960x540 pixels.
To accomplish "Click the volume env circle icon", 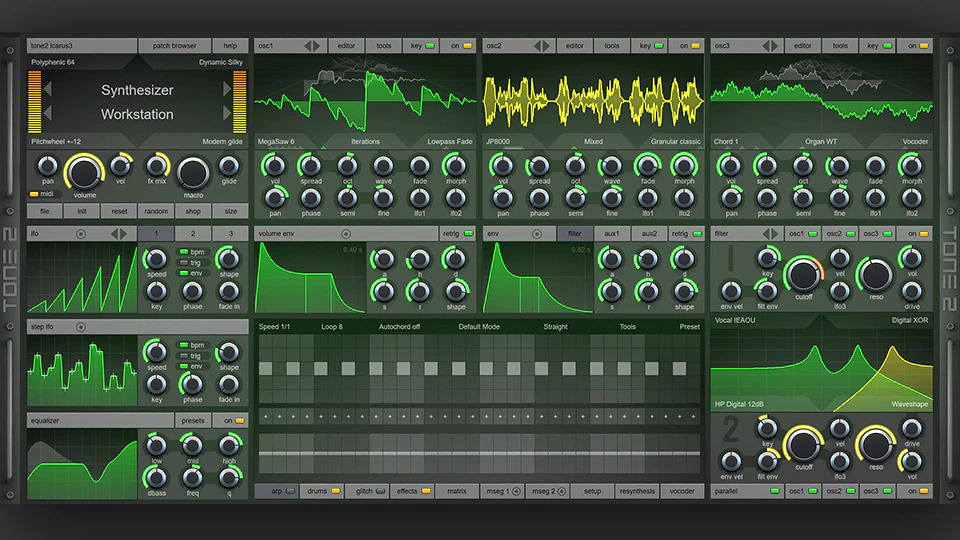I will (x=346, y=234).
